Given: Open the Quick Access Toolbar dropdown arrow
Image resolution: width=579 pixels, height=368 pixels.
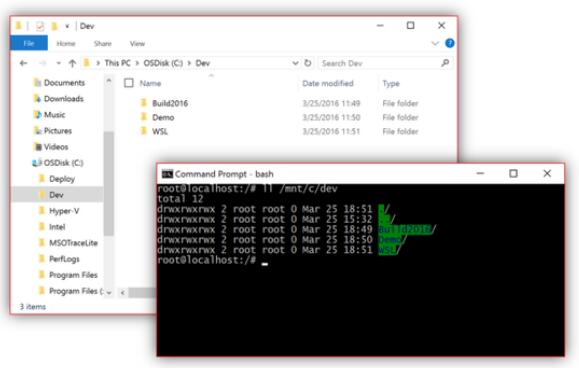Looking at the screenshot, I should [x=67, y=26].
